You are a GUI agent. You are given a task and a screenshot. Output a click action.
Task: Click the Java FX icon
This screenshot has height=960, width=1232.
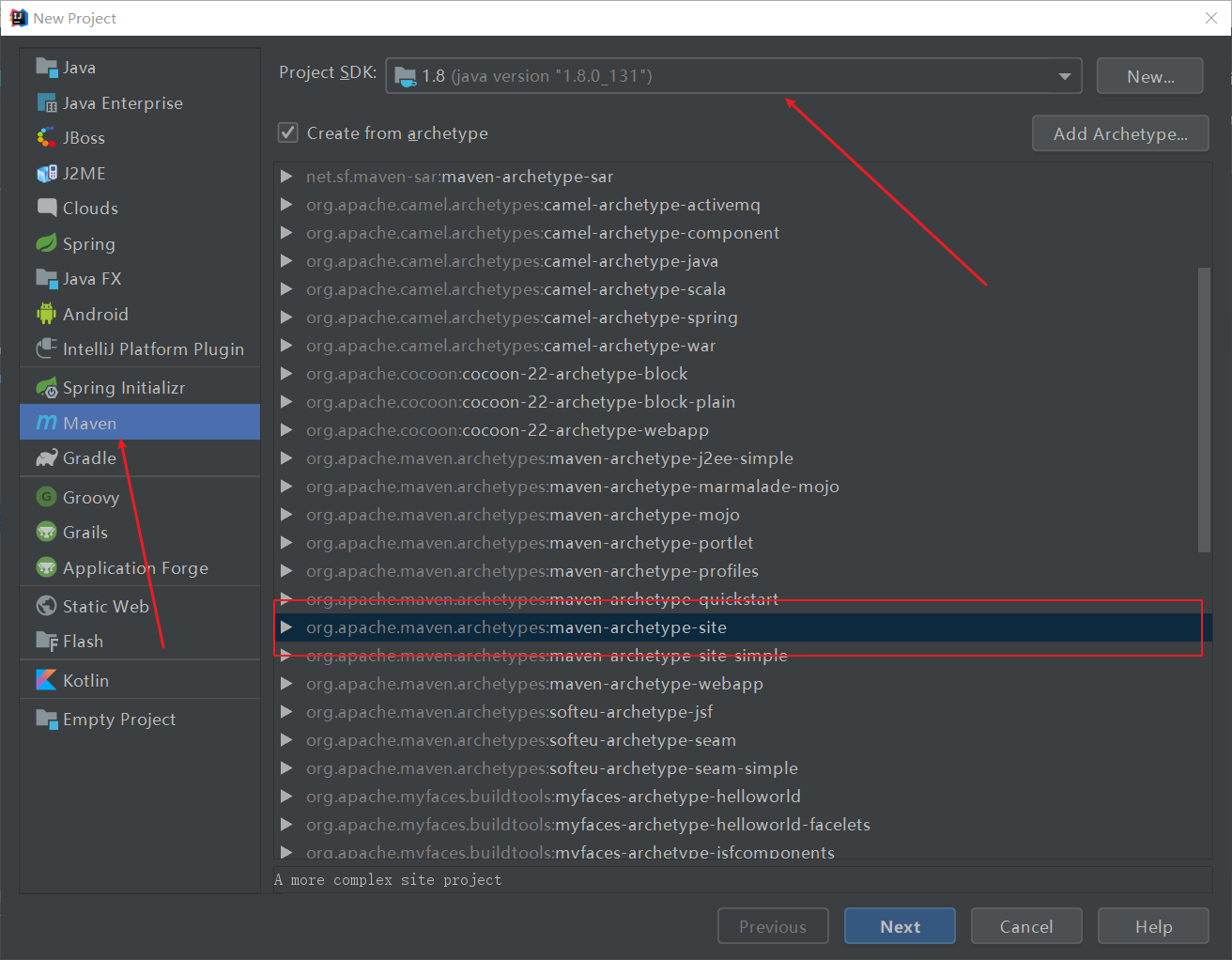tap(46, 278)
